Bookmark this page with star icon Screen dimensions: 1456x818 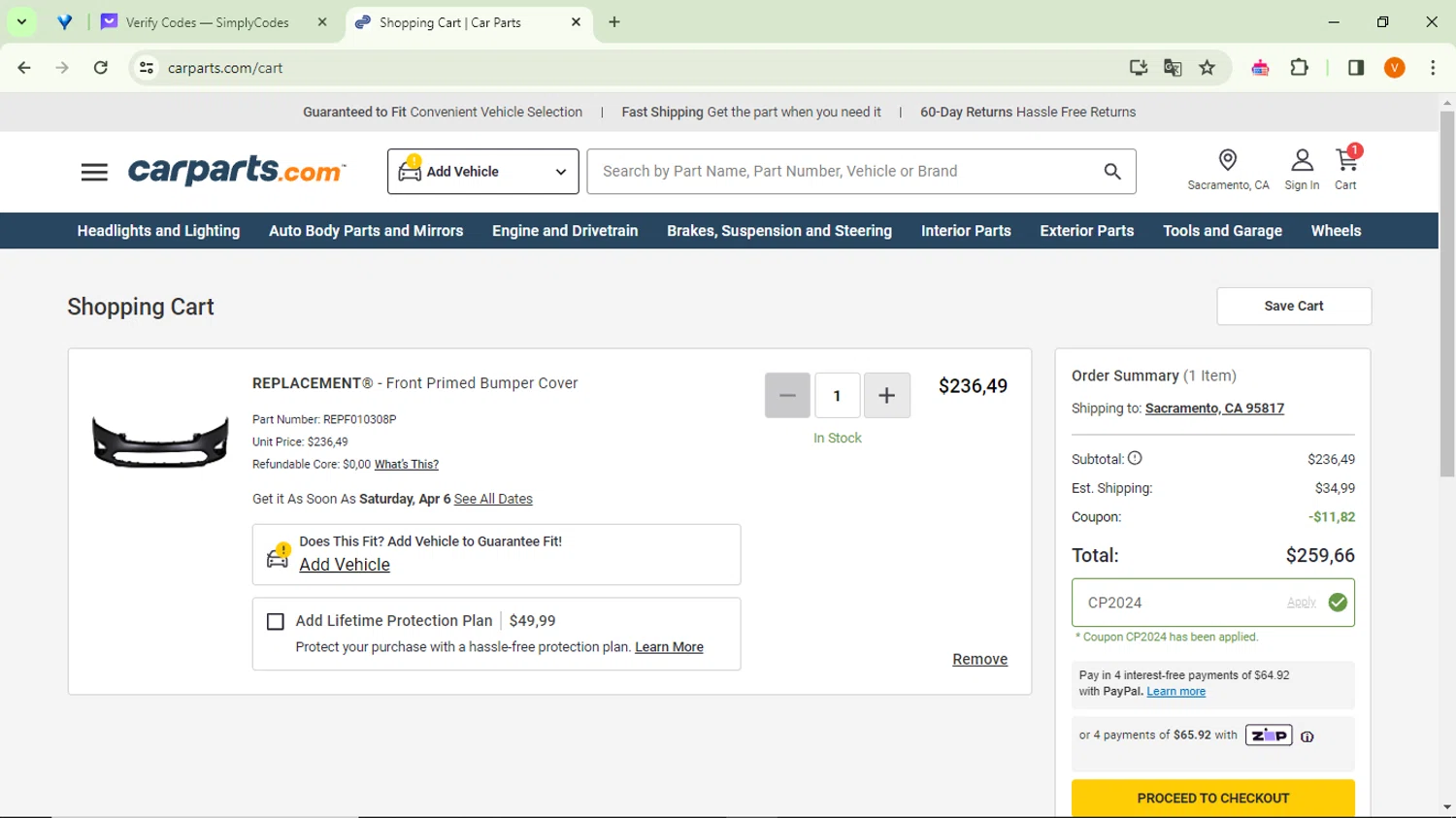1208,68
